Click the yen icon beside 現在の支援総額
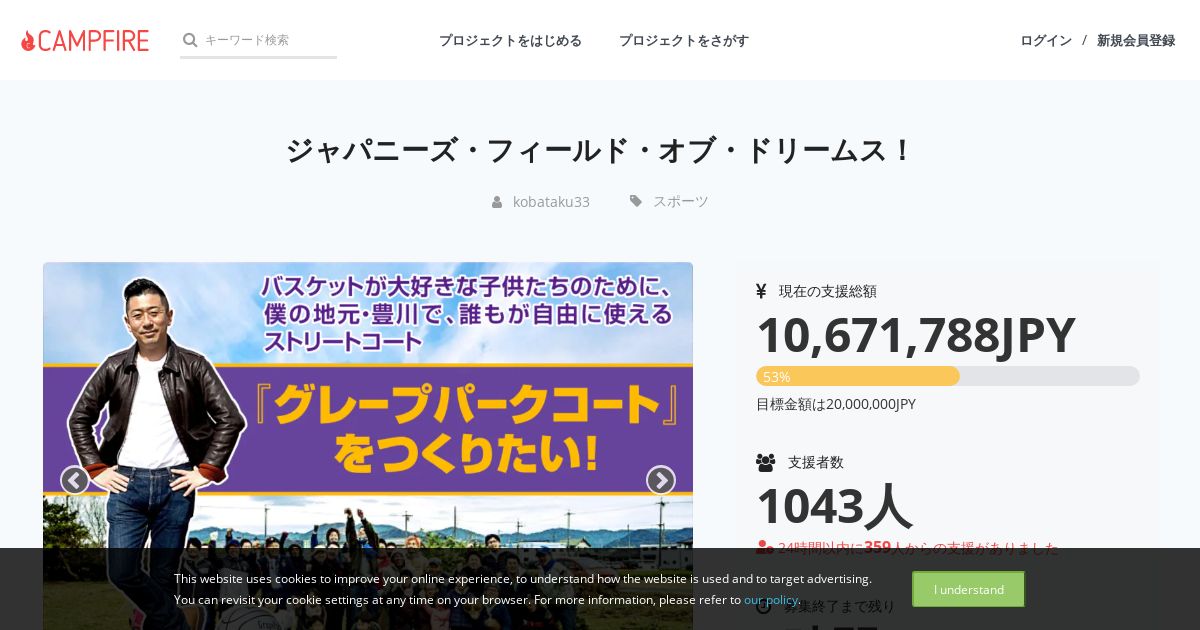The height and width of the screenshot is (630, 1200). (x=761, y=291)
